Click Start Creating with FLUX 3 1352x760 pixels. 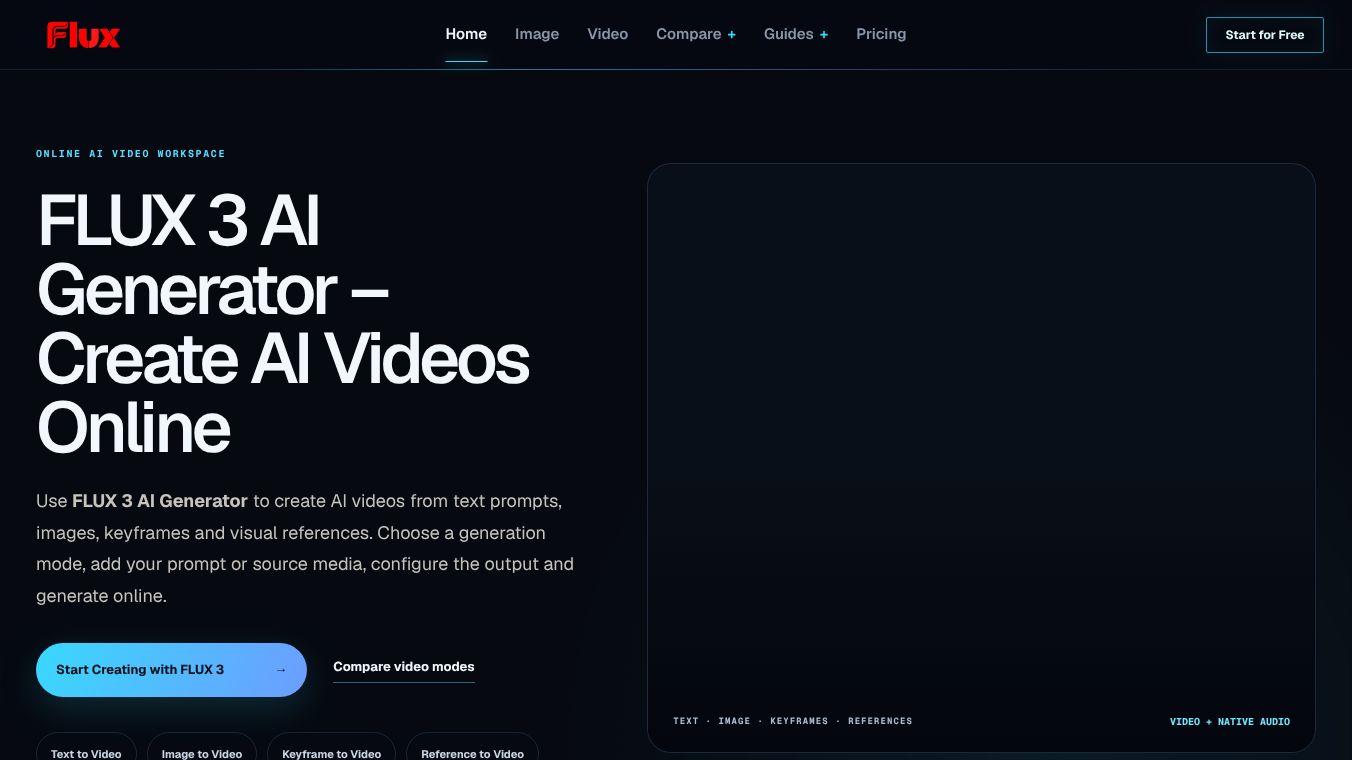coord(171,670)
